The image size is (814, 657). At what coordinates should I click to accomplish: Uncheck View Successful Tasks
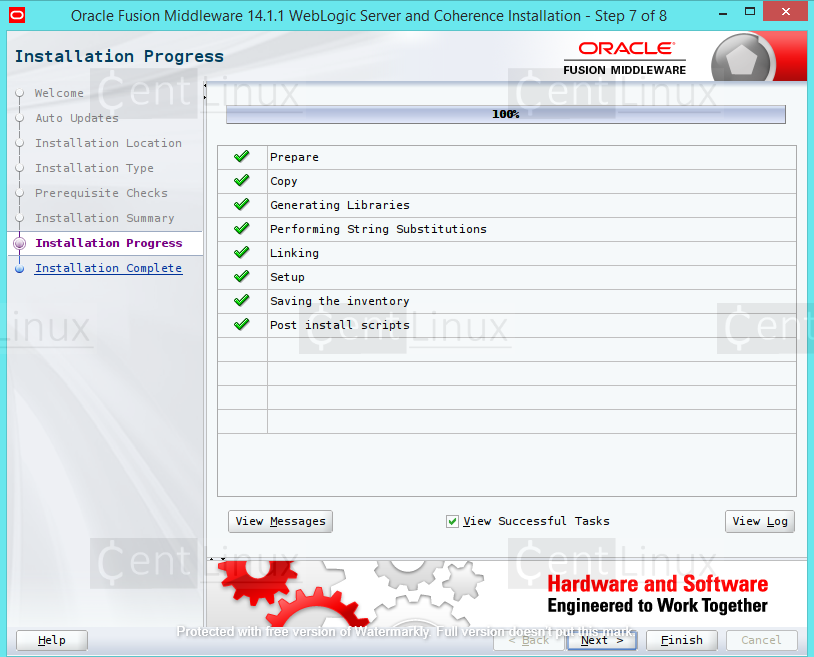tap(452, 521)
